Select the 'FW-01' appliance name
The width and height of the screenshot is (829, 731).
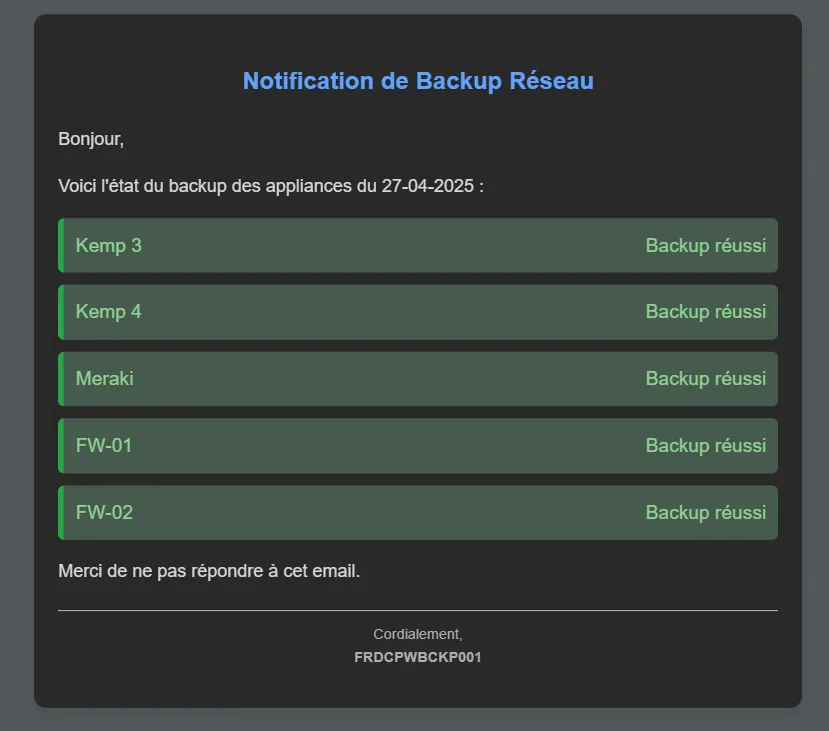click(104, 446)
